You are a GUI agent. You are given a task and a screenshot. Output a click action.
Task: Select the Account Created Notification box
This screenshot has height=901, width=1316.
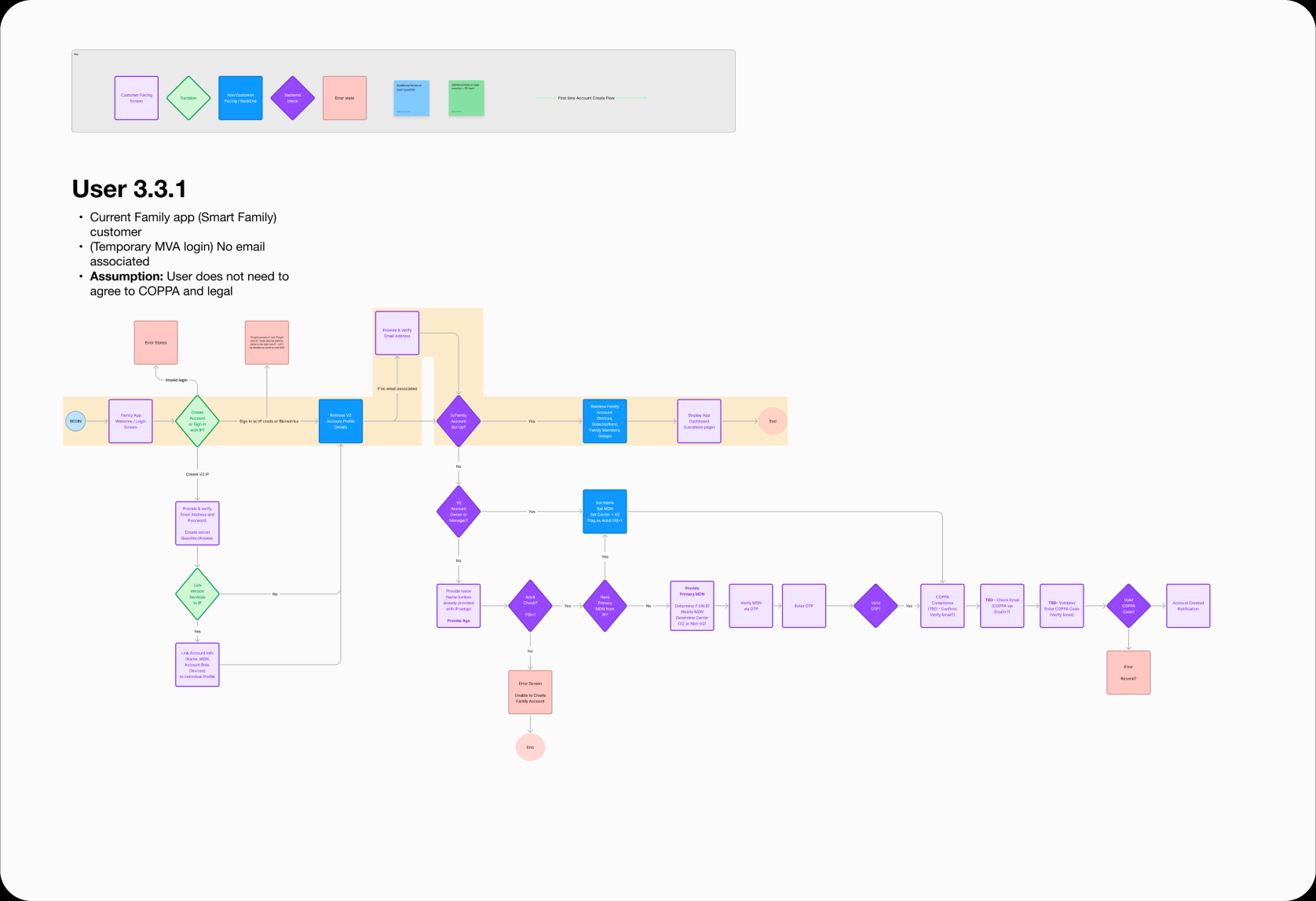(1188, 606)
